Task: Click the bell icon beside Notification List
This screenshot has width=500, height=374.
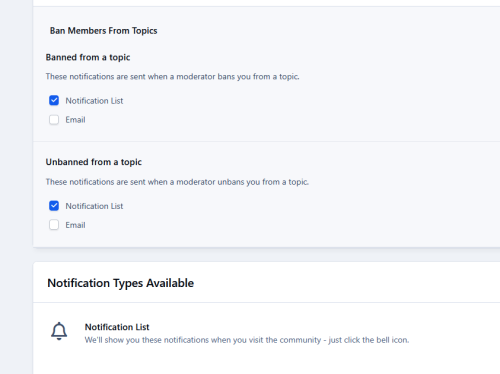Action: [x=59, y=331]
